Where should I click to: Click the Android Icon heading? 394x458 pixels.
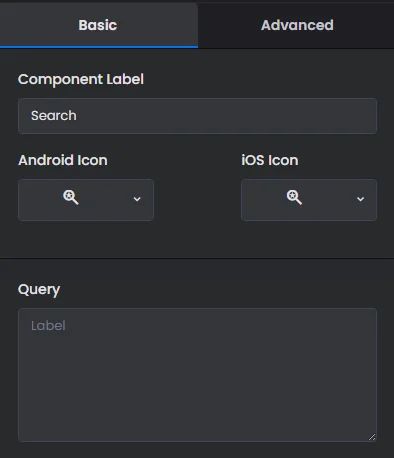(x=63, y=160)
